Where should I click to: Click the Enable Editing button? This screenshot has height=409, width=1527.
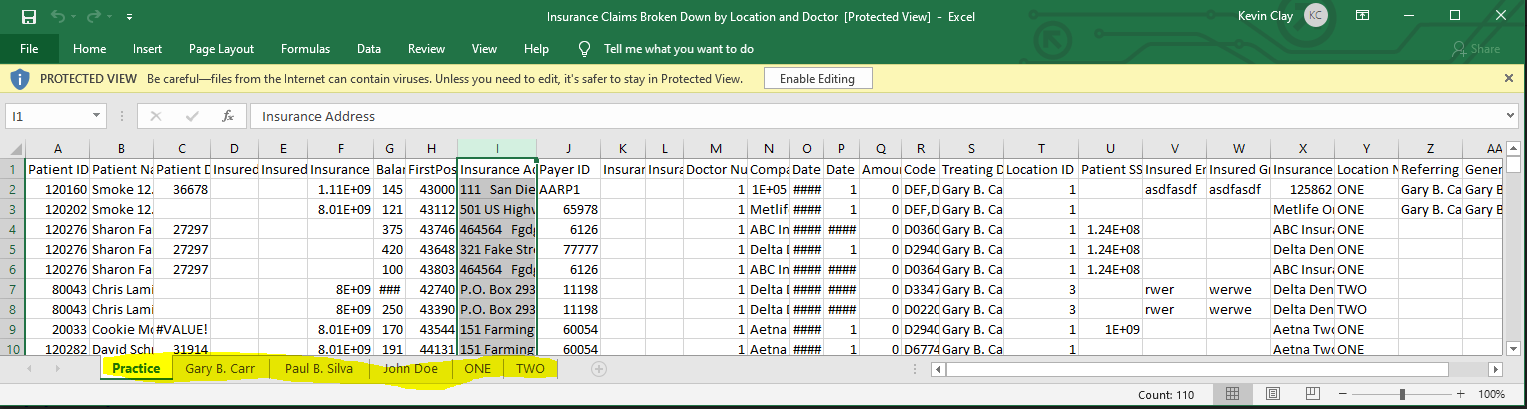(x=817, y=78)
